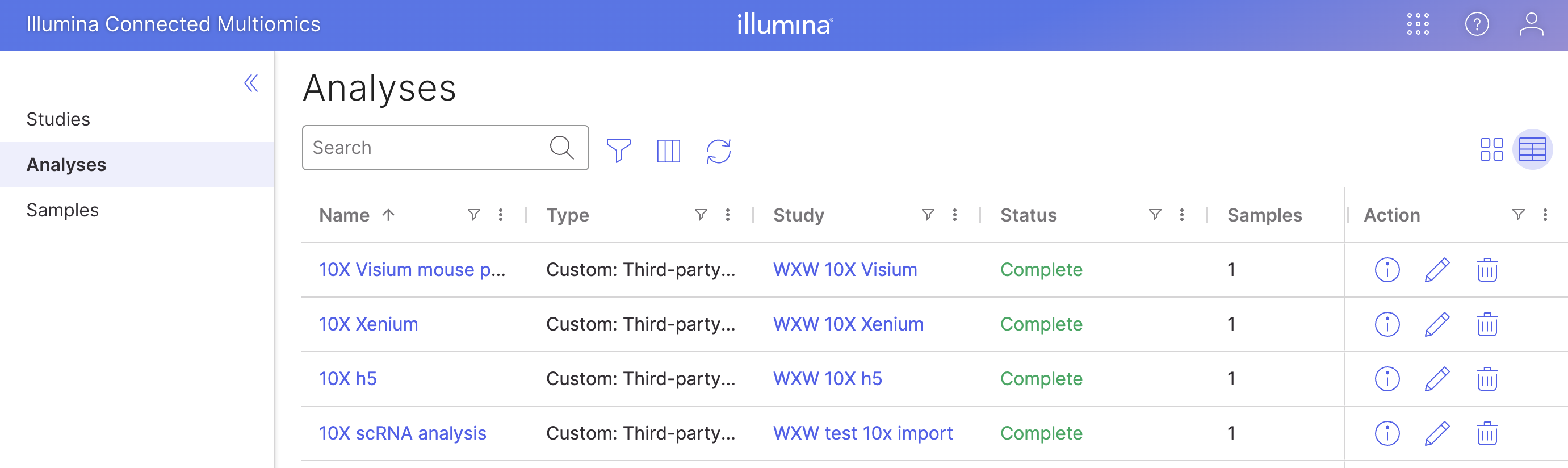Open the 10X scRNA analysis link
The height and width of the screenshot is (468, 1568).
coord(403,433)
